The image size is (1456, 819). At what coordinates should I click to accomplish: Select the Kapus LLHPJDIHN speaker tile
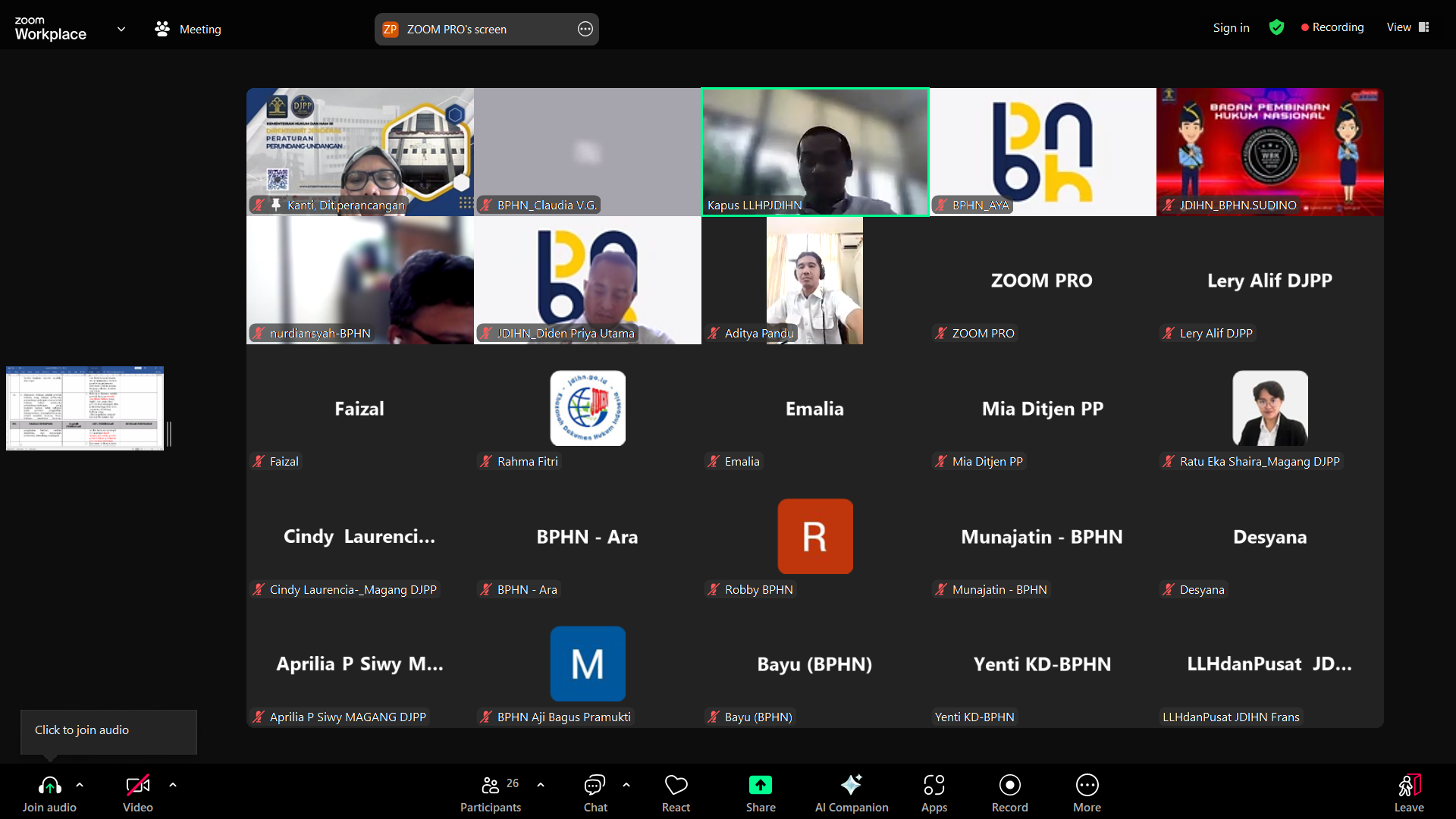[x=815, y=152]
